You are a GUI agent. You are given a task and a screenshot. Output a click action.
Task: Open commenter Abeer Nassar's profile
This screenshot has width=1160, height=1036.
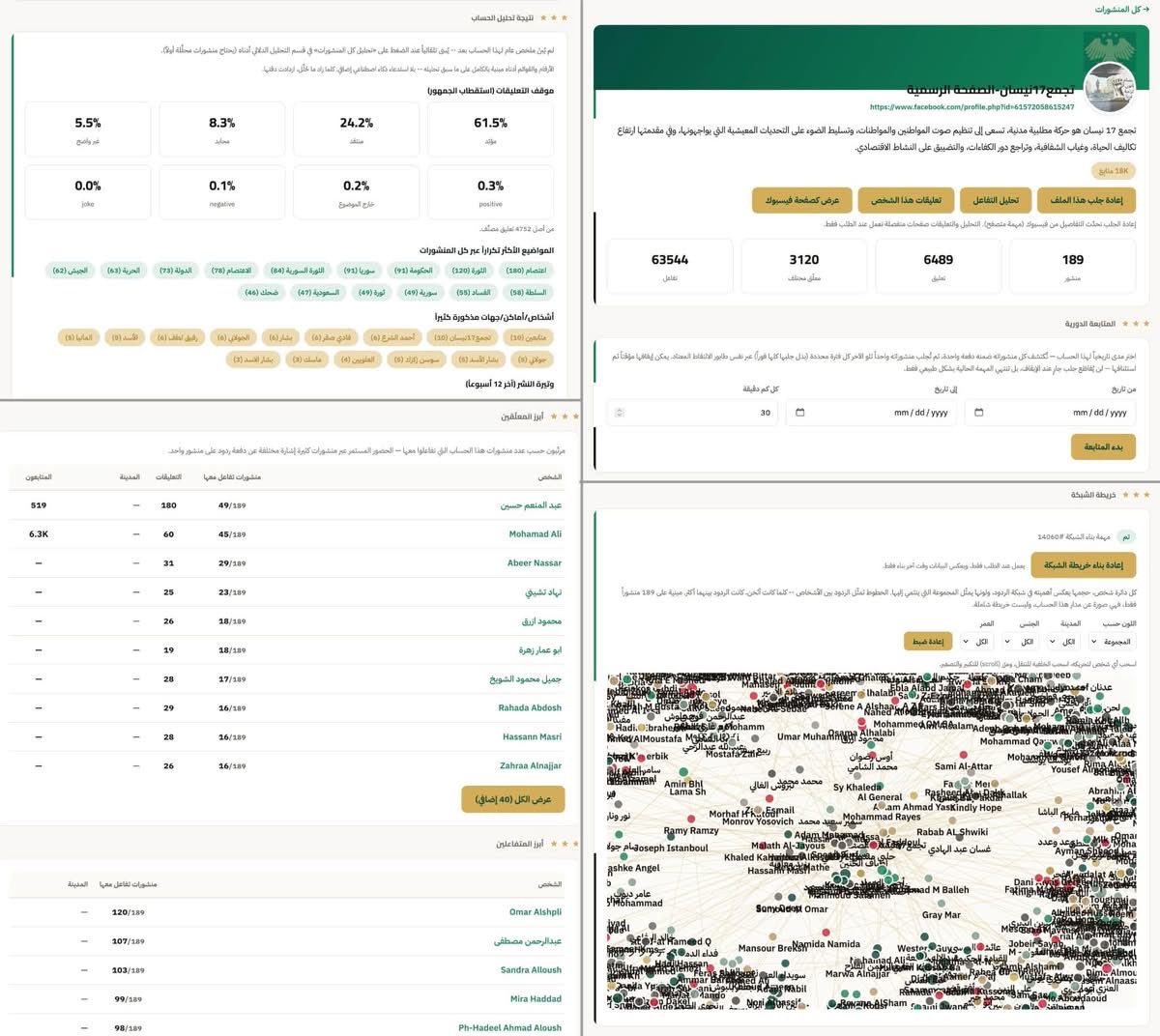535,563
